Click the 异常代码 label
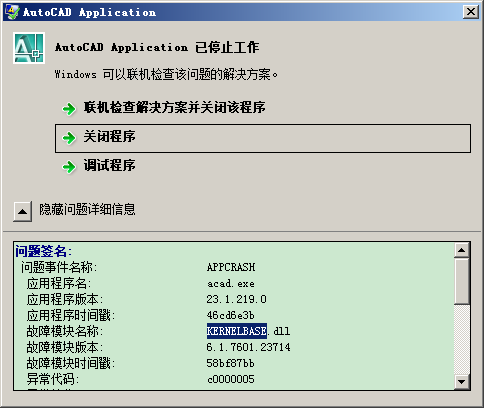 pos(53,379)
